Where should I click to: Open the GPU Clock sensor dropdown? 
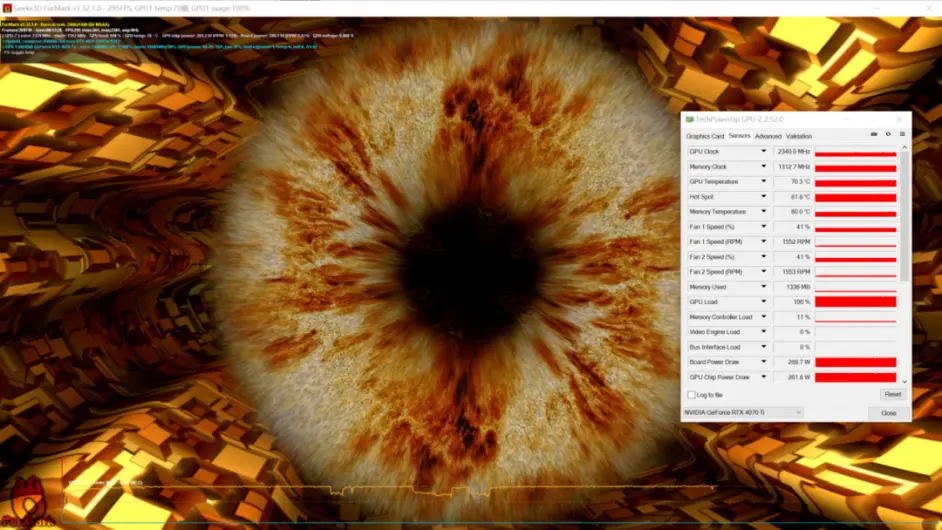pos(764,152)
